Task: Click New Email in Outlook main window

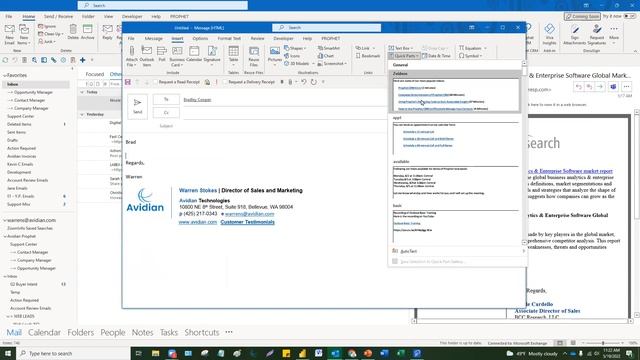Action: pos(9,34)
